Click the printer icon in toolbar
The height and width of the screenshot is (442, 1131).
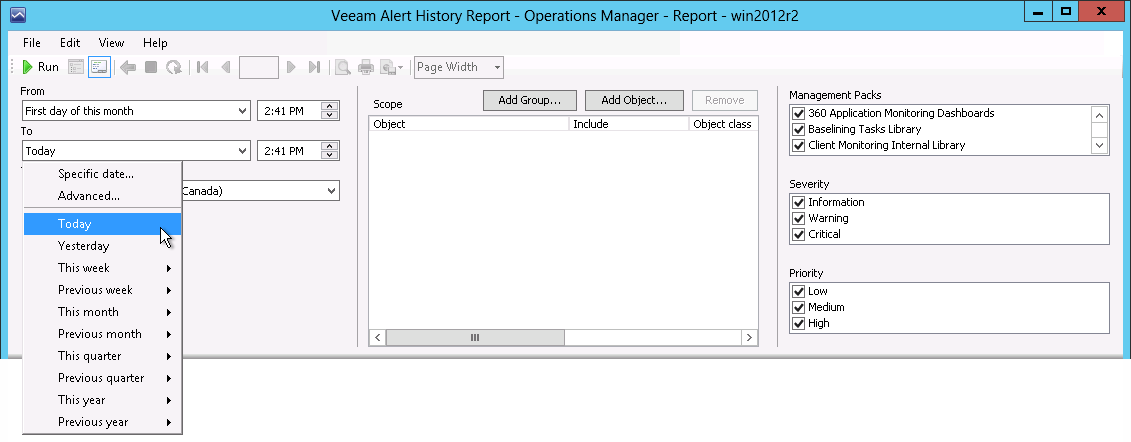tap(366, 67)
